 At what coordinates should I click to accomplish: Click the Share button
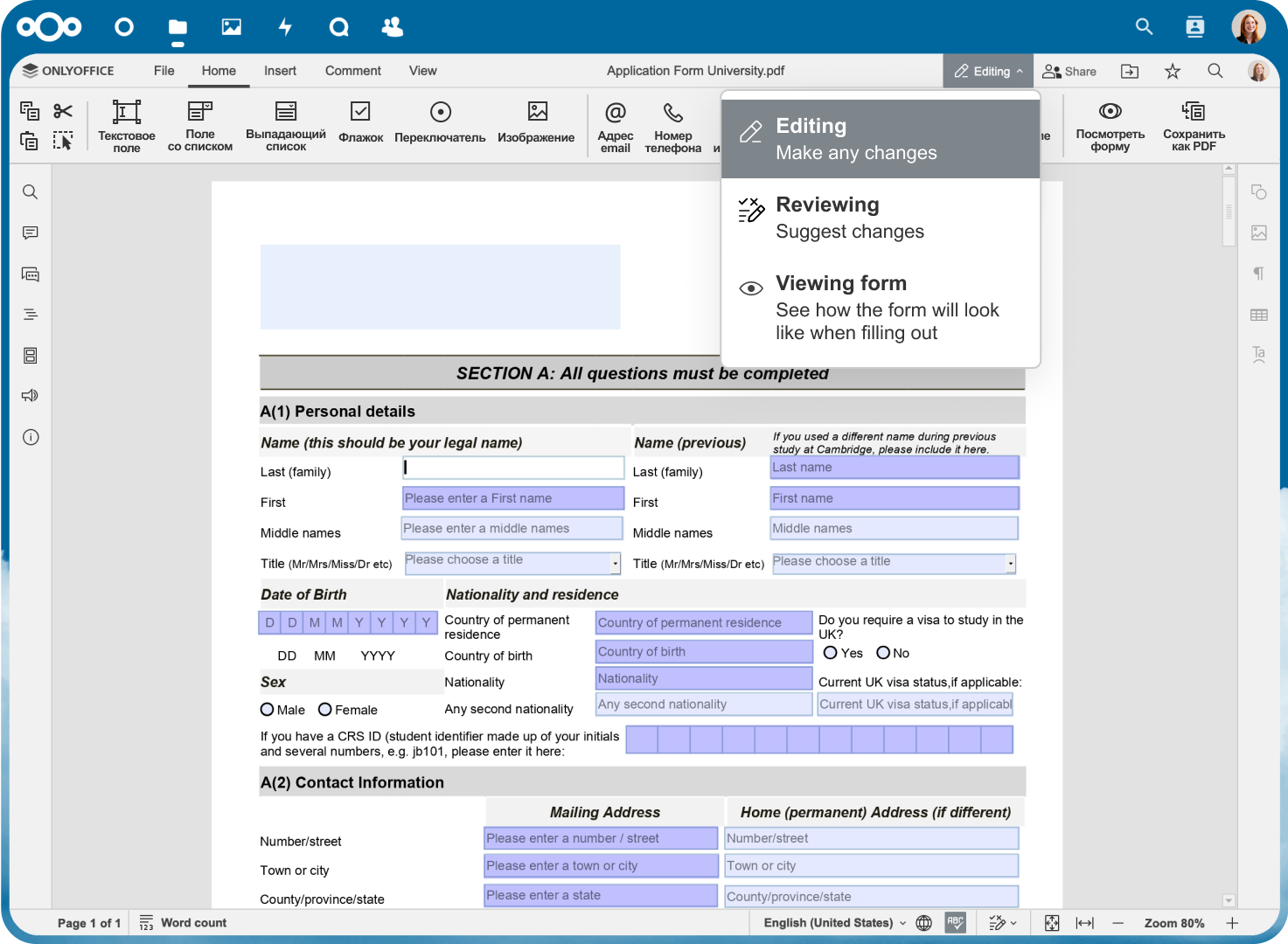(x=1069, y=72)
